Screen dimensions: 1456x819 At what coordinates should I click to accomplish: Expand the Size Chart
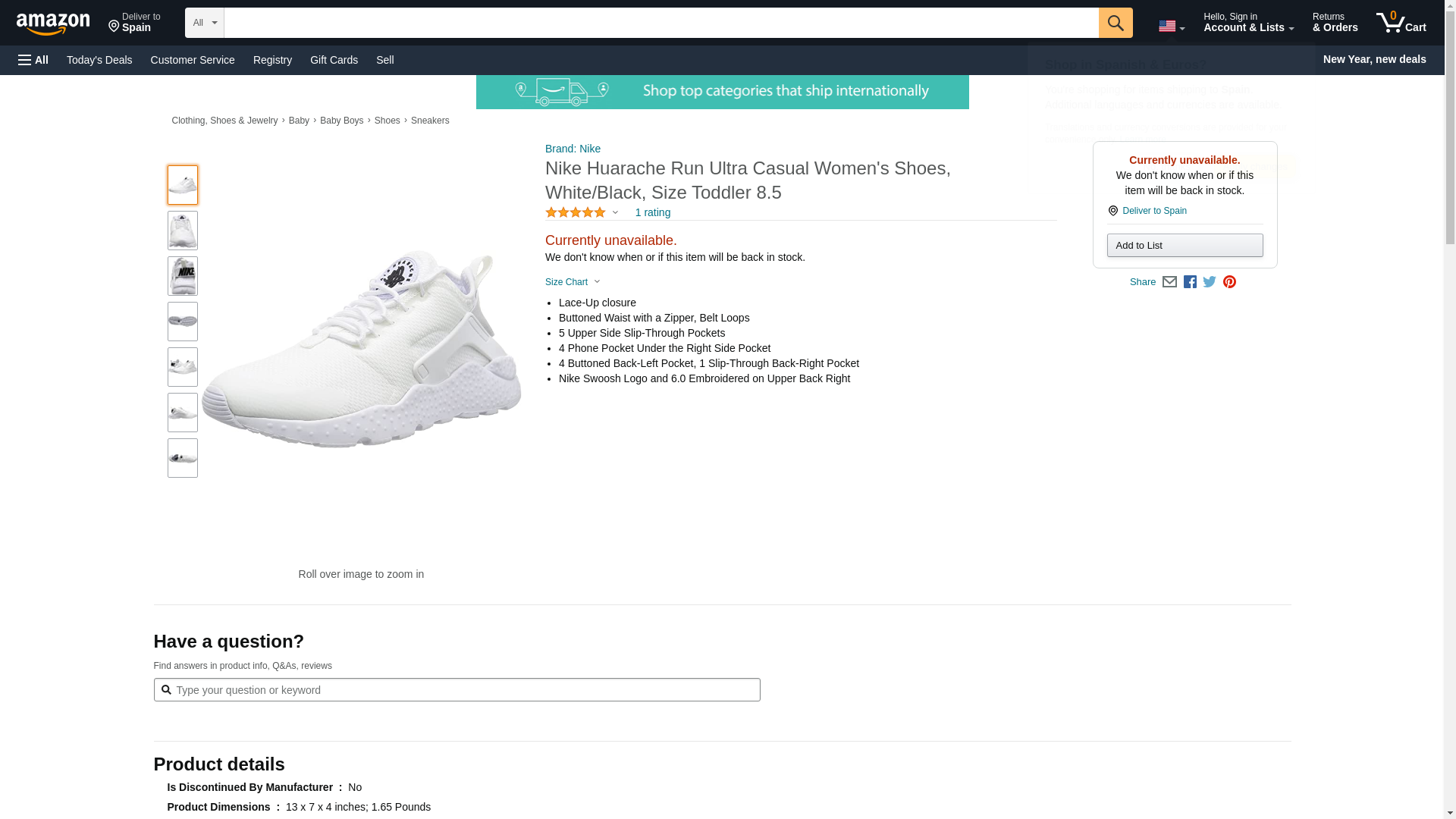point(573,282)
